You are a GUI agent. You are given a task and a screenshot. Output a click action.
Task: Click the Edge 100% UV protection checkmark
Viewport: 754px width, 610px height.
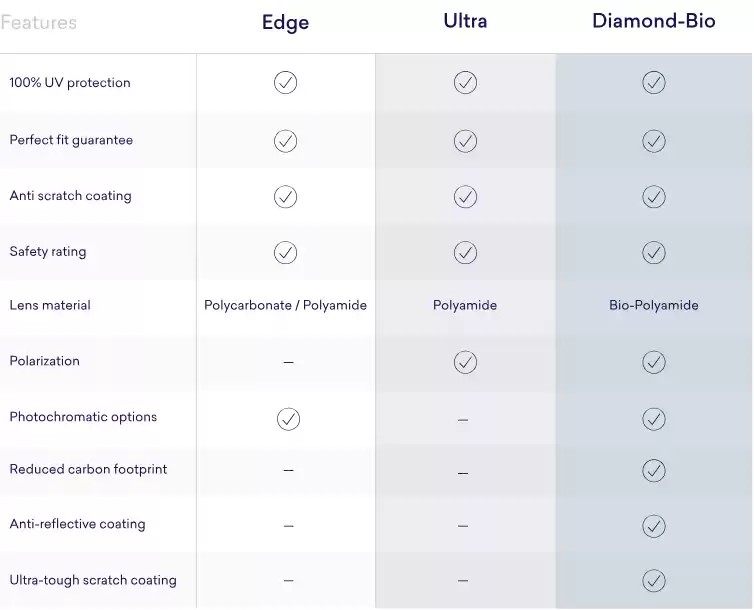pyautogui.click(x=285, y=83)
